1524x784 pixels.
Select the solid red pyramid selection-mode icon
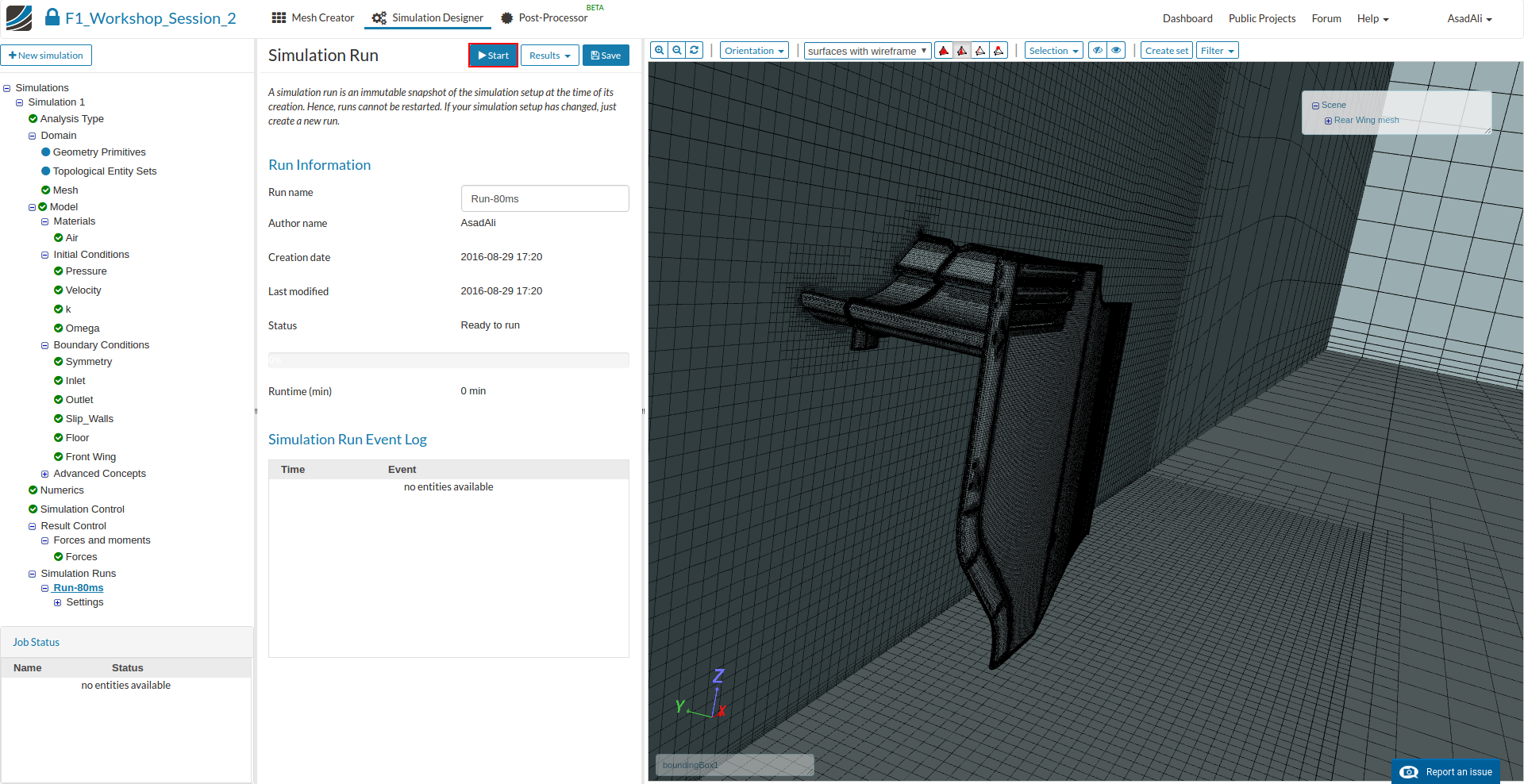pyautogui.click(x=944, y=51)
